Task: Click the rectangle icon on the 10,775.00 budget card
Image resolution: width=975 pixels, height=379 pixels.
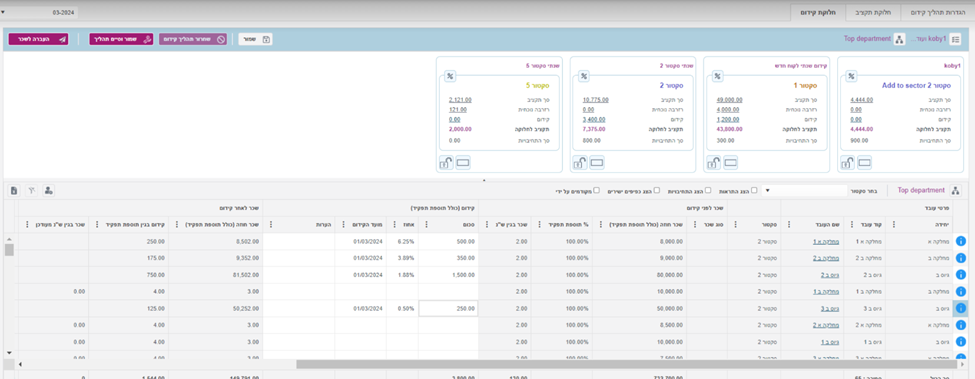Action: click(x=597, y=163)
